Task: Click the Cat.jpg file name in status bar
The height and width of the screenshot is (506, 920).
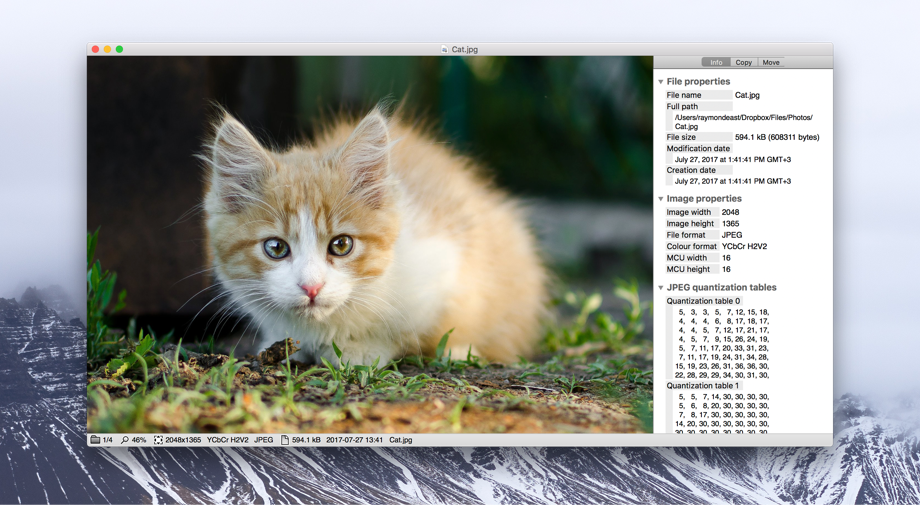Action: [400, 440]
